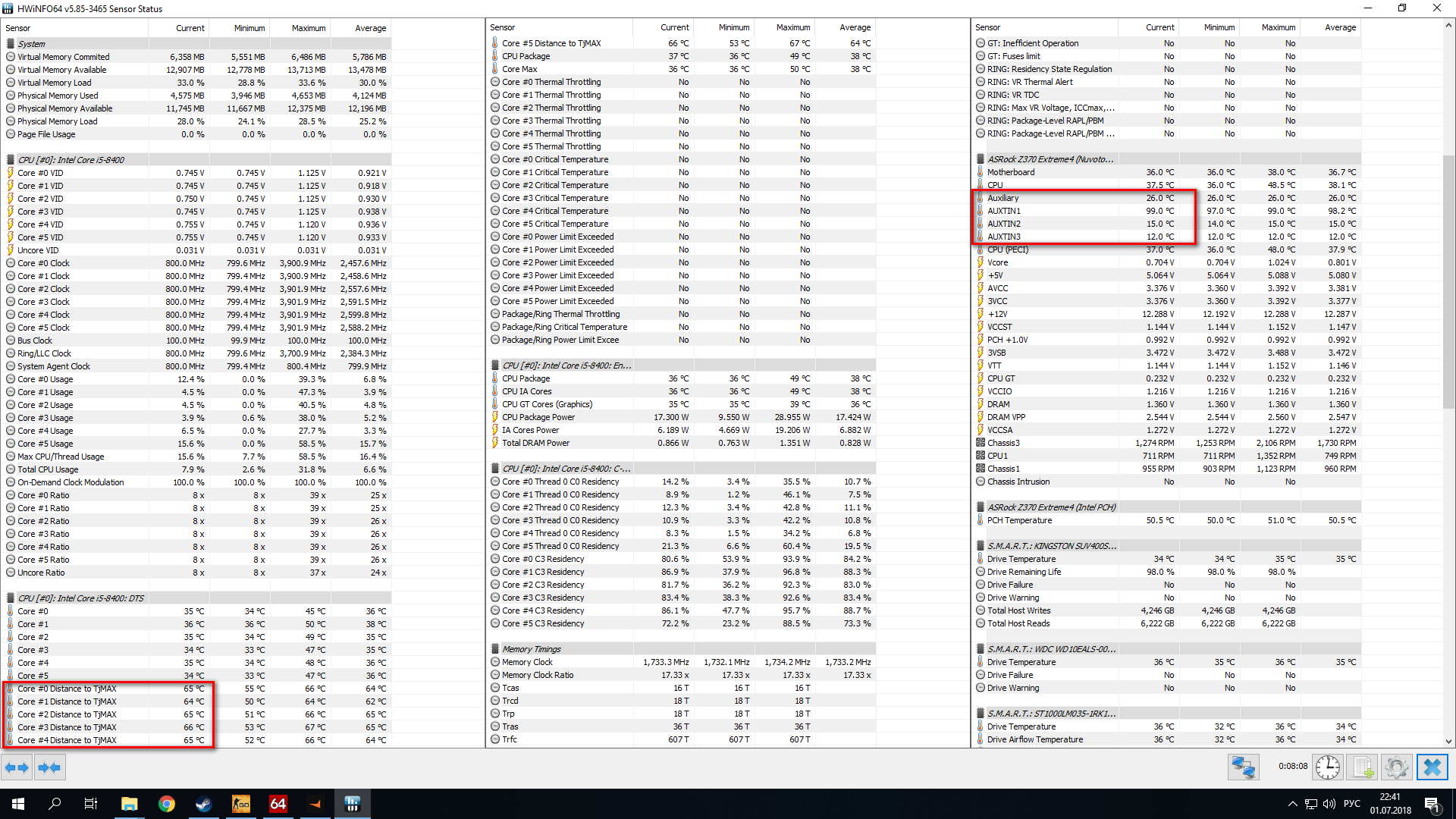
Task: Click the Sensor column header in middle panel
Action: (503, 27)
